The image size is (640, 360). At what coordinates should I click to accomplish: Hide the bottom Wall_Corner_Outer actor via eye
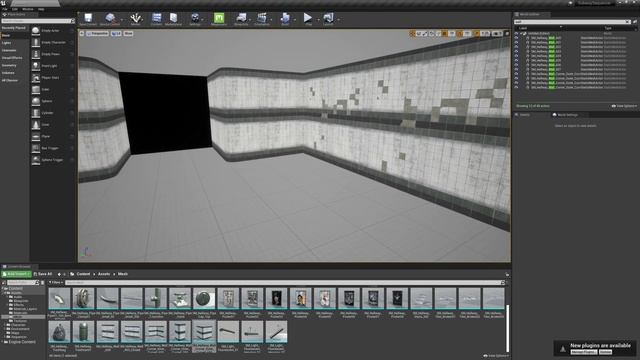[516, 87]
